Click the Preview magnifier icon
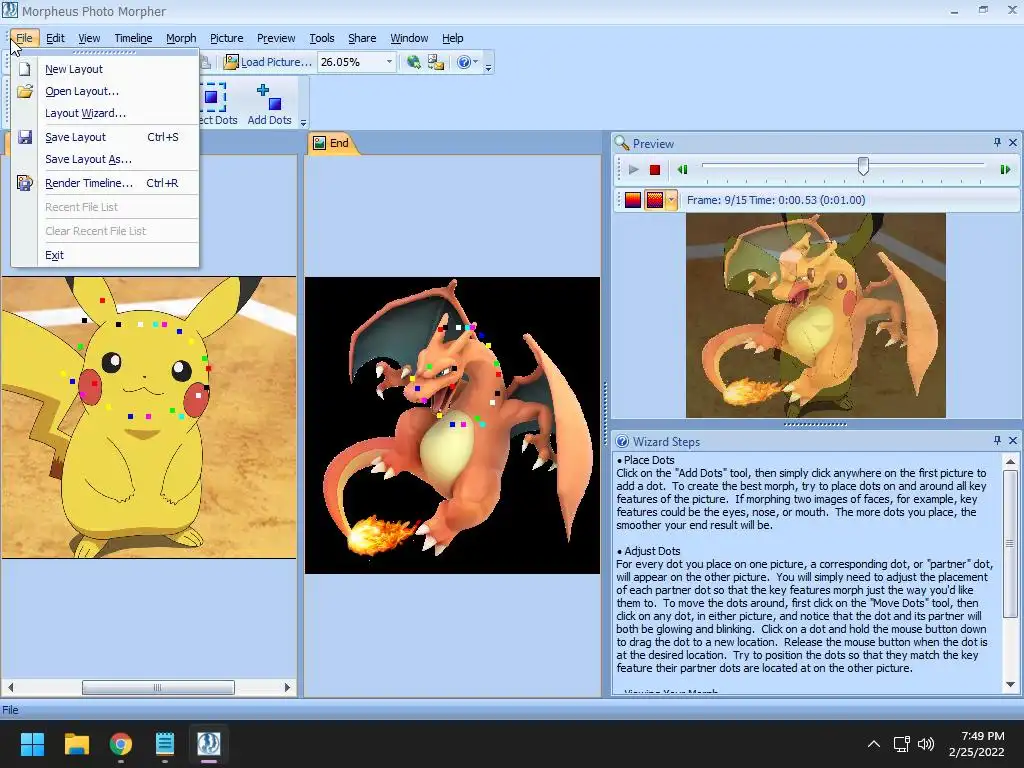The image size is (1024, 768). [622, 143]
